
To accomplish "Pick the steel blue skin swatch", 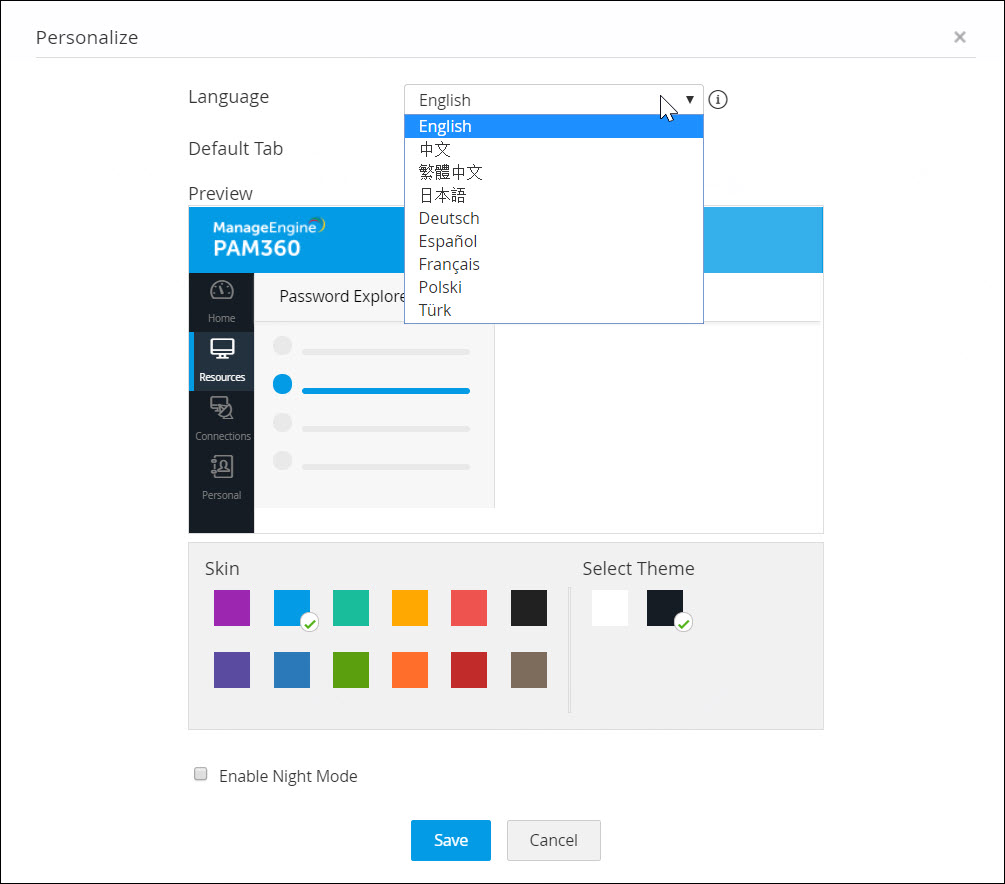I will point(292,670).
